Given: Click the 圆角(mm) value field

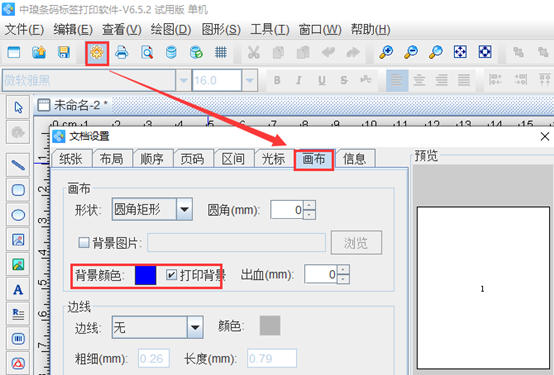Looking at the screenshot, I should [x=287, y=210].
